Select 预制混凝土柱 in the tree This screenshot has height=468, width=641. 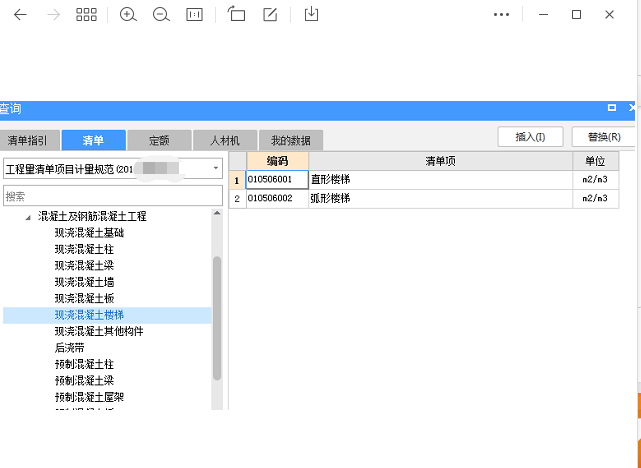point(84,364)
